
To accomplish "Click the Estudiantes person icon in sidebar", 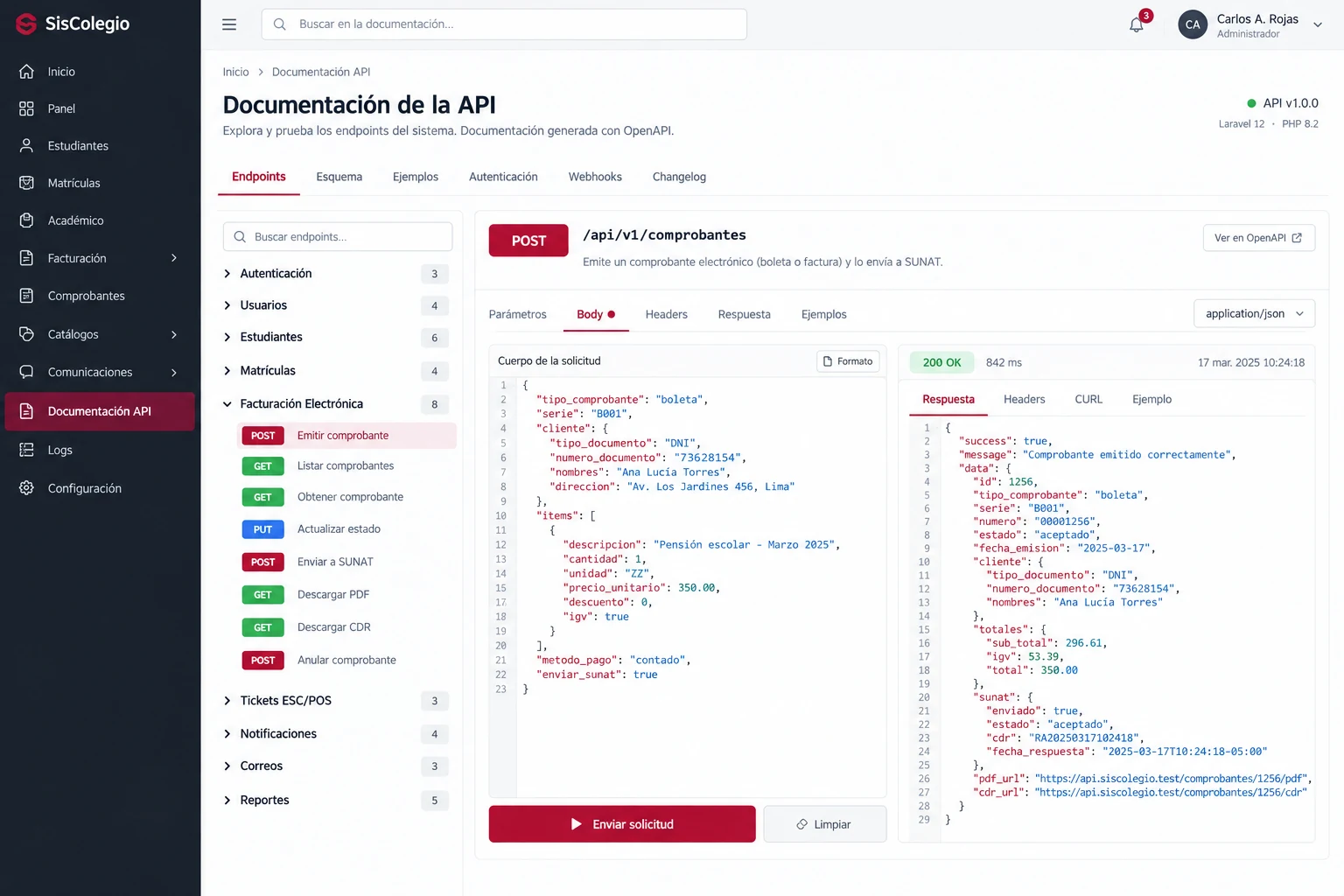I will 27,146.
